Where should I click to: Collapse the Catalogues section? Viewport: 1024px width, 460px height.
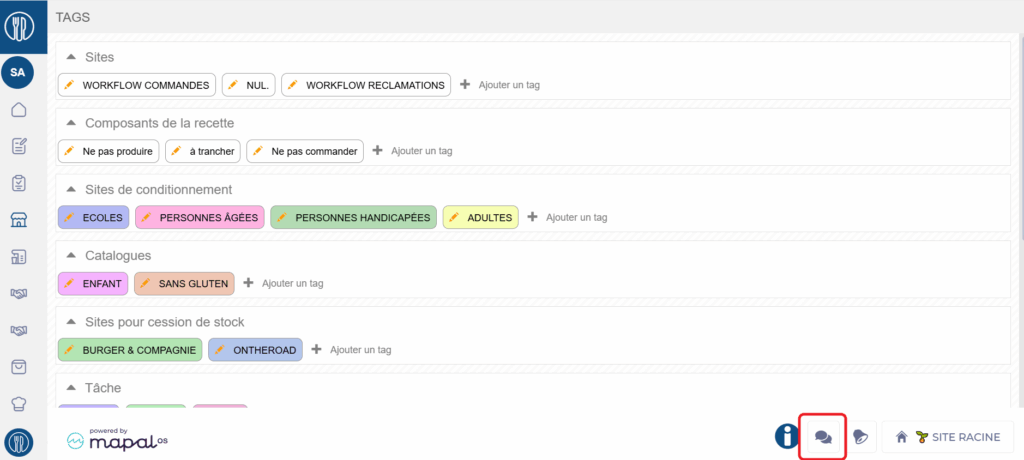click(x=71, y=256)
